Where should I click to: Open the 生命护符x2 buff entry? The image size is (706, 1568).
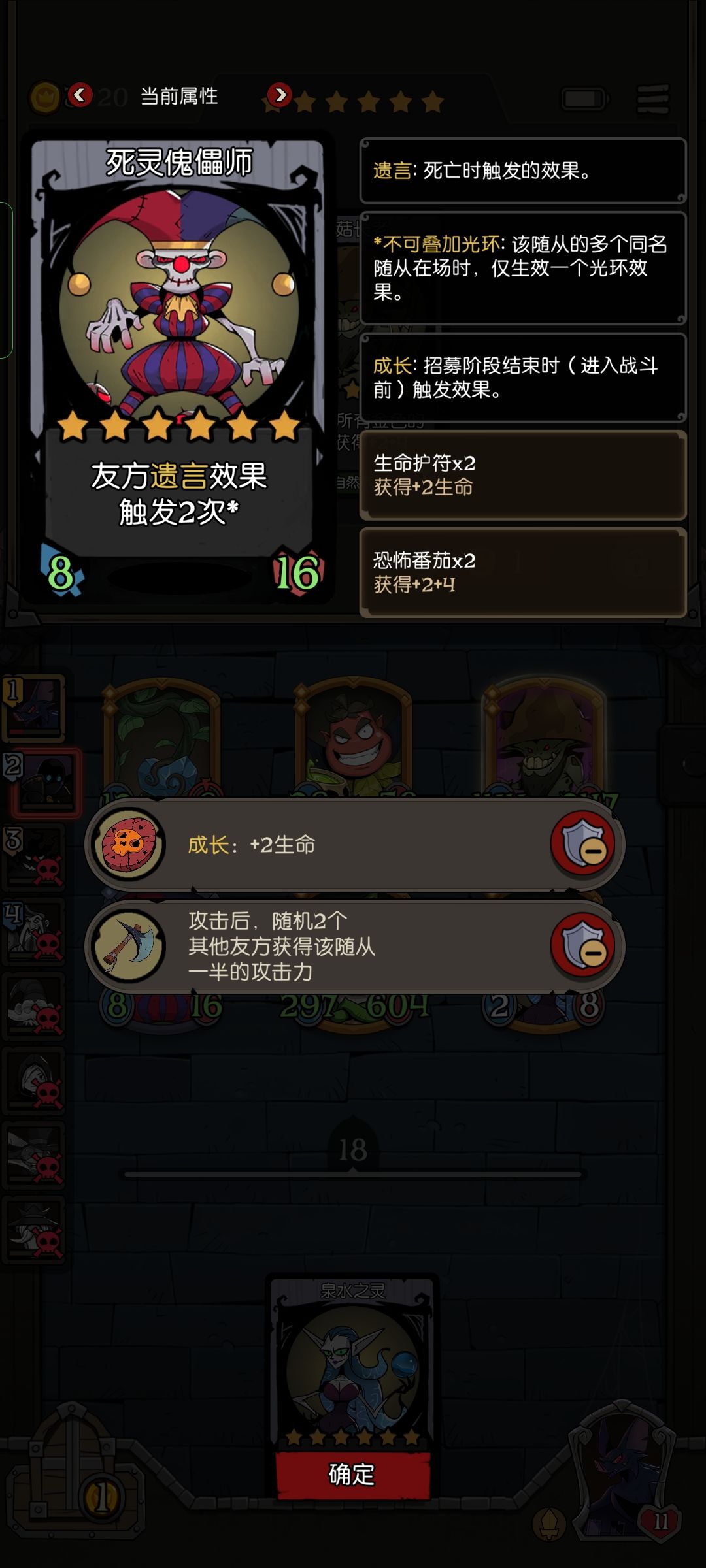click(523, 475)
